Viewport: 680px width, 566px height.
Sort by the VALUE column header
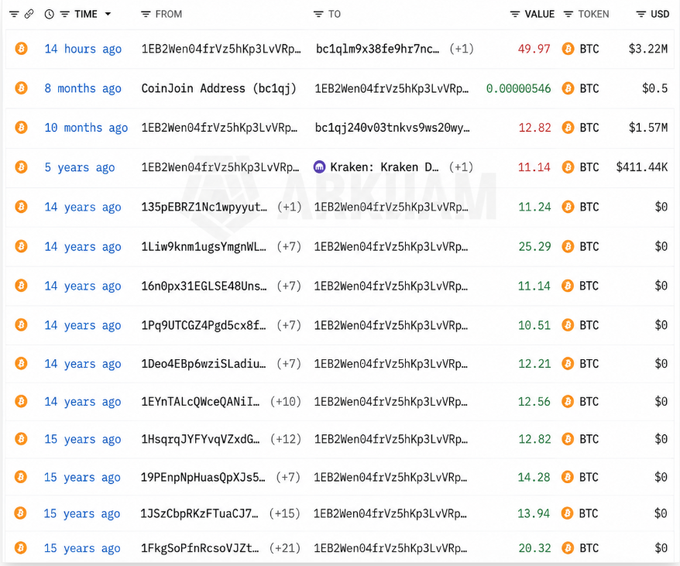pos(539,14)
